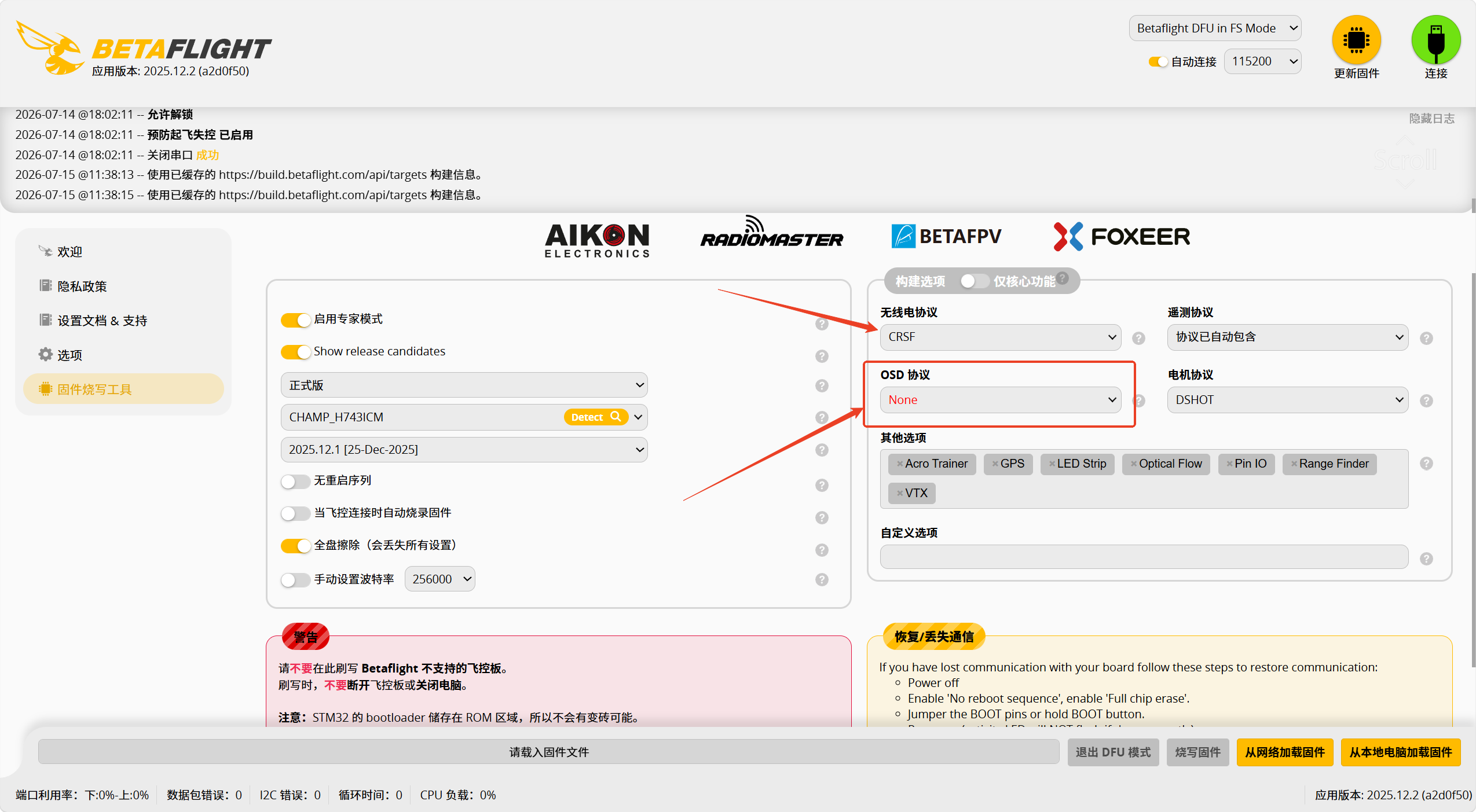Click the Detect board button
The width and height of the screenshot is (1476, 812).
(596, 417)
